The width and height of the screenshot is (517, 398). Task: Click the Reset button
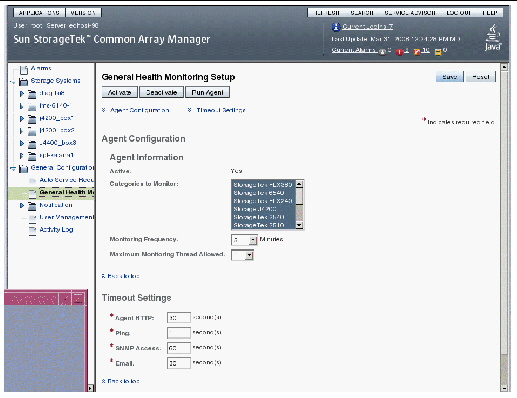point(480,77)
